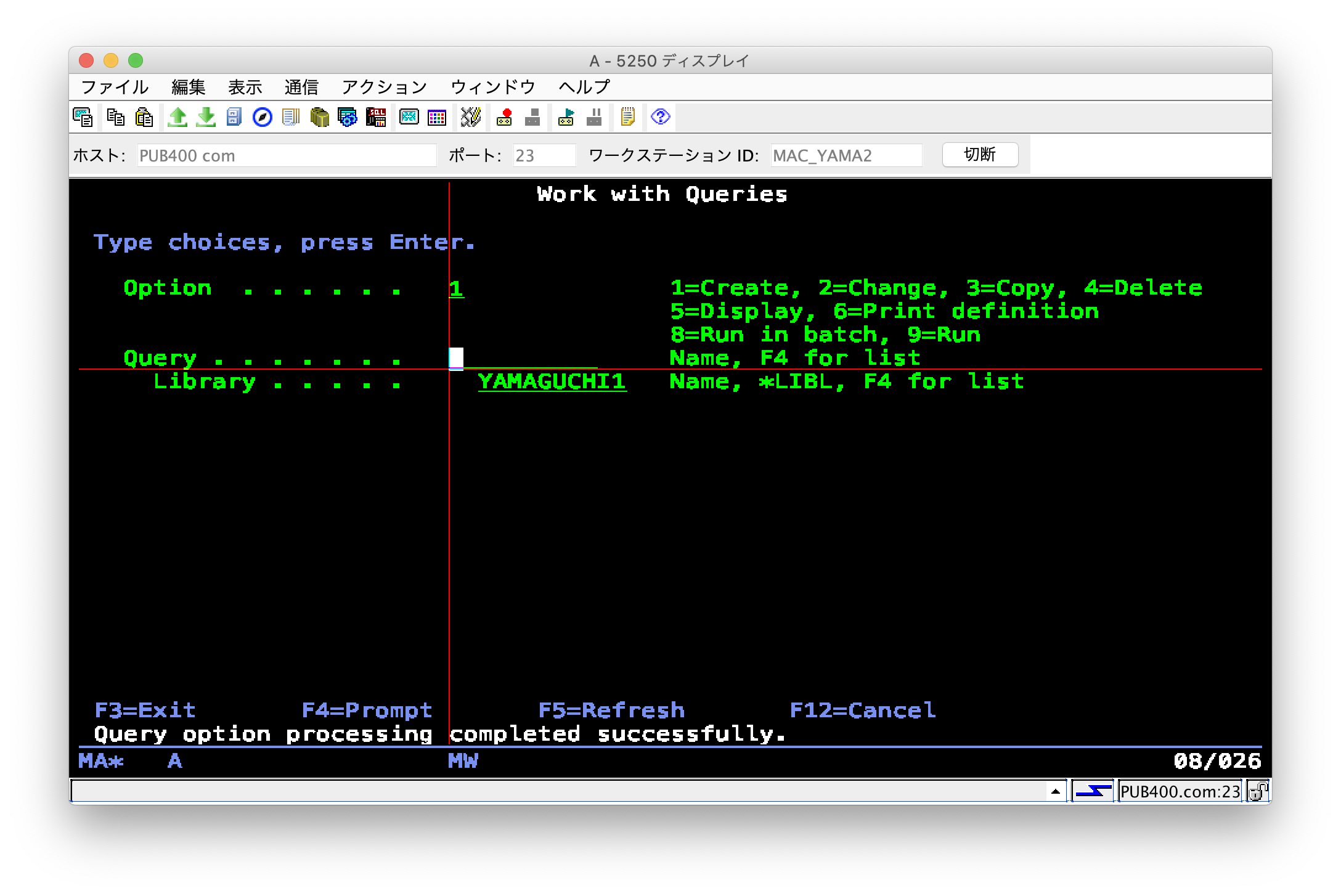Screen dimensions: 1341x896
Task: Open the 通信 menu
Action: (x=301, y=87)
